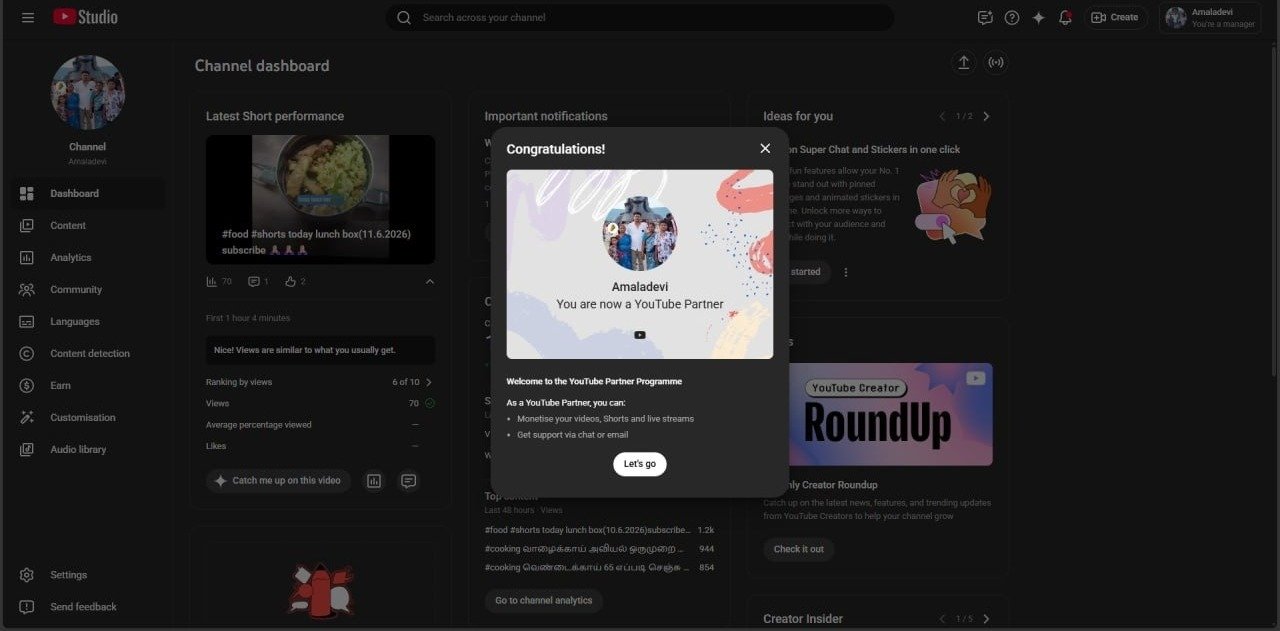1280x631 pixels.
Task: Click Catch me up on this video
Action: click(x=278, y=481)
